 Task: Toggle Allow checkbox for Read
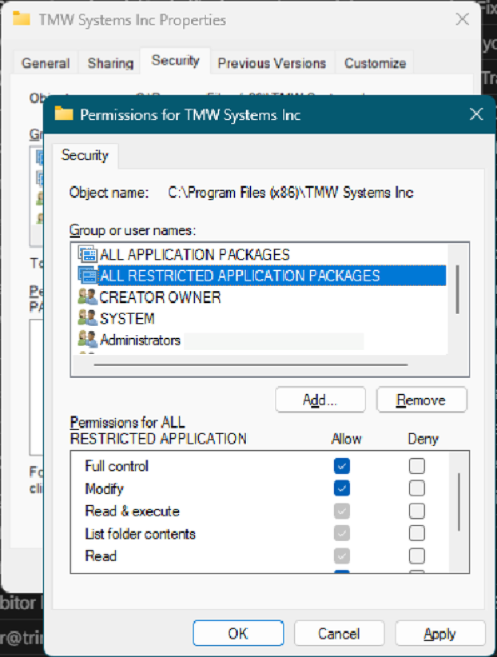(x=342, y=556)
